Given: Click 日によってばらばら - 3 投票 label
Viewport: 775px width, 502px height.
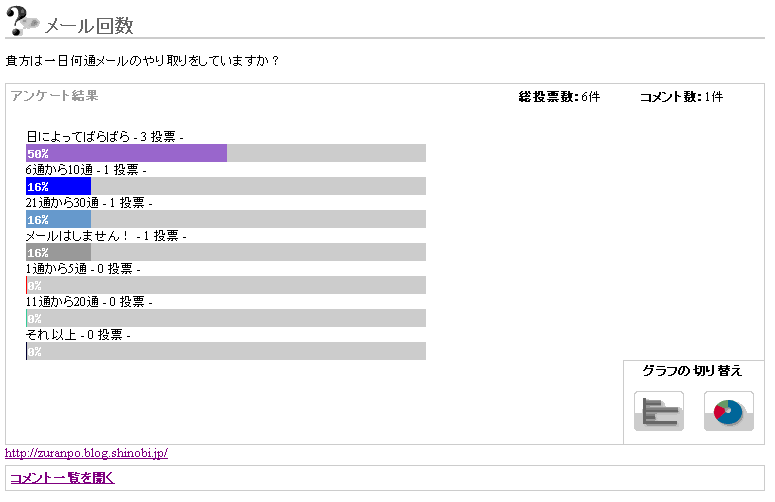Looking at the screenshot, I should pyautogui.click(x=104, y=136).
